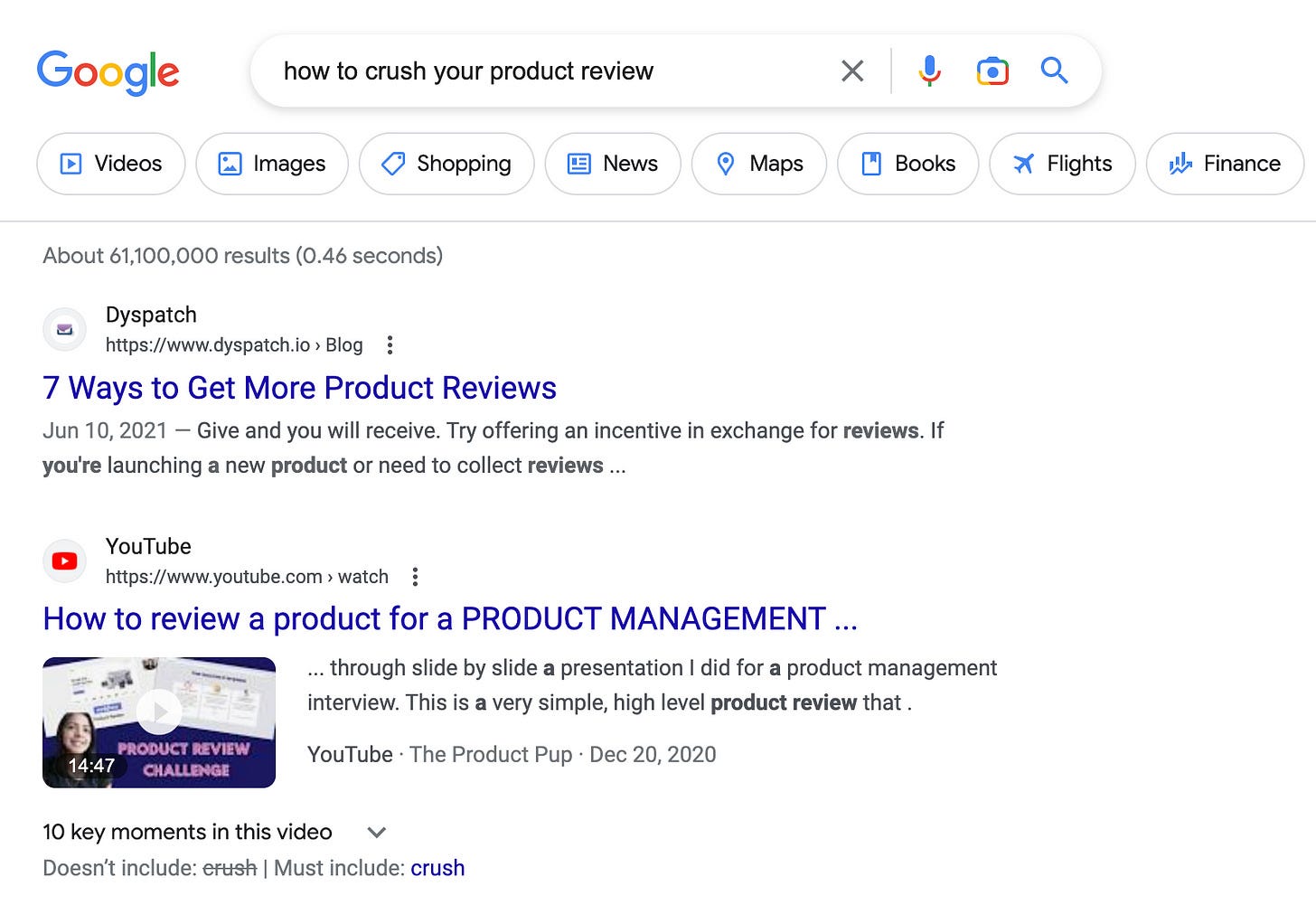Expand the 10 key moments section
Viewport: 1316px width, 914px height.
pyautogui.click(x=187, y=832)
